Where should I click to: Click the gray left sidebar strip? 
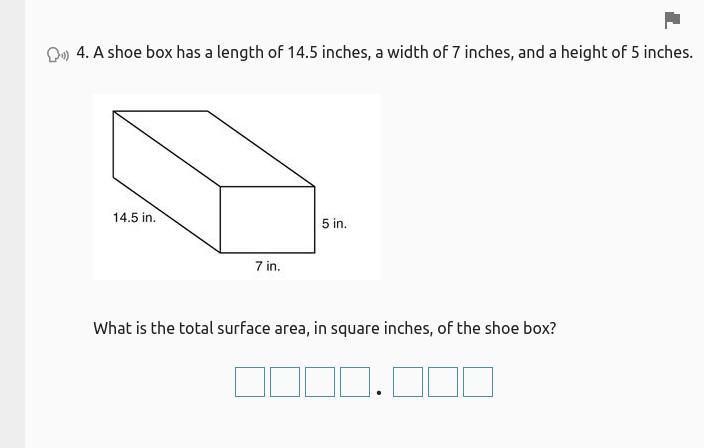tap(13, 224)
